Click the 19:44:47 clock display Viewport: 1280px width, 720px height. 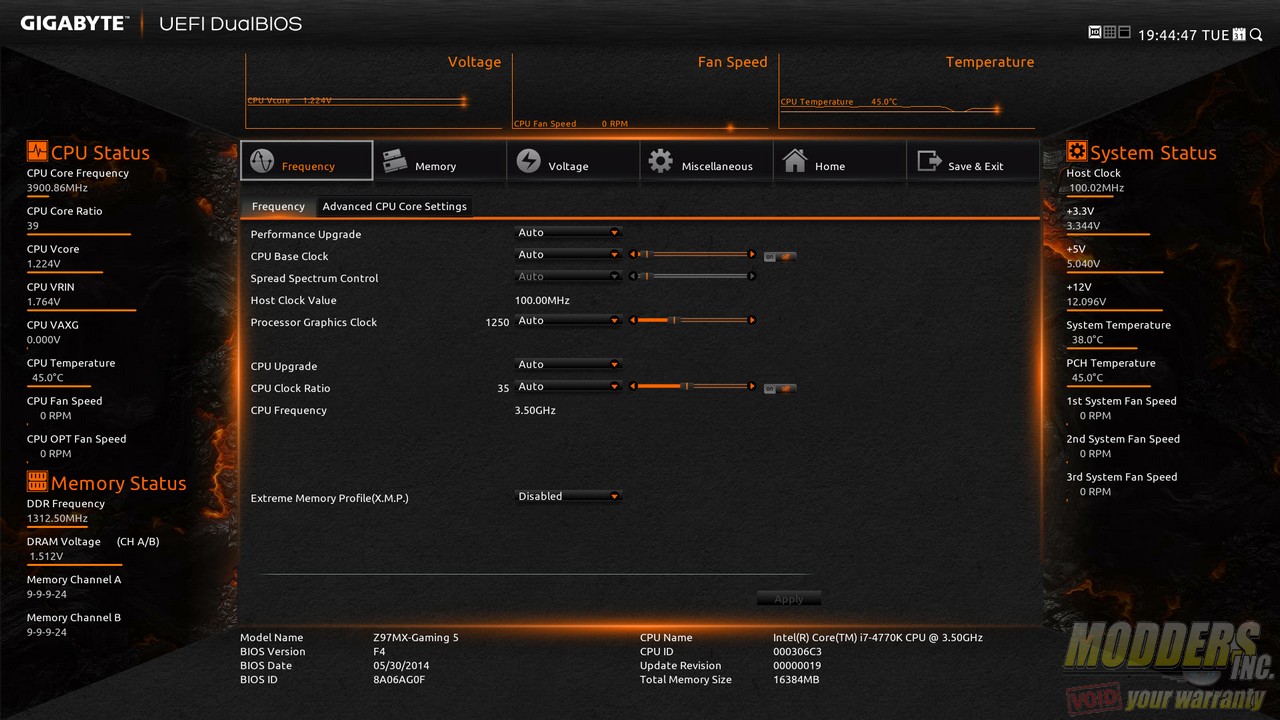pos(1168,35)
